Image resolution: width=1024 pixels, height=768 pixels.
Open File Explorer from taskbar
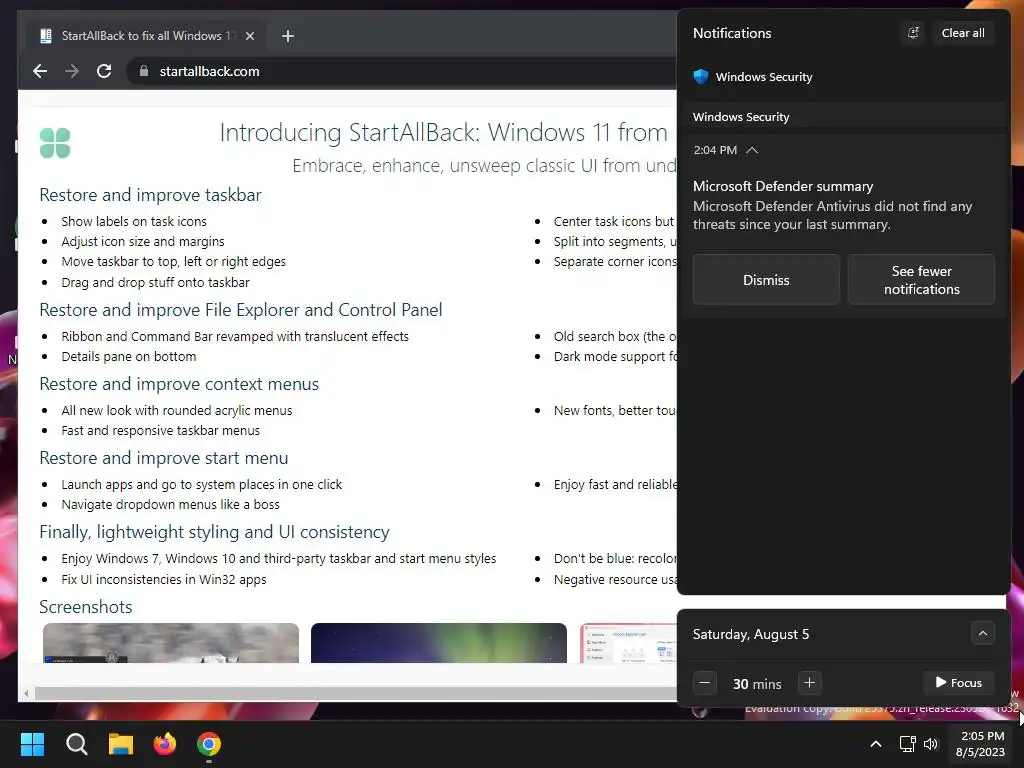121,744
